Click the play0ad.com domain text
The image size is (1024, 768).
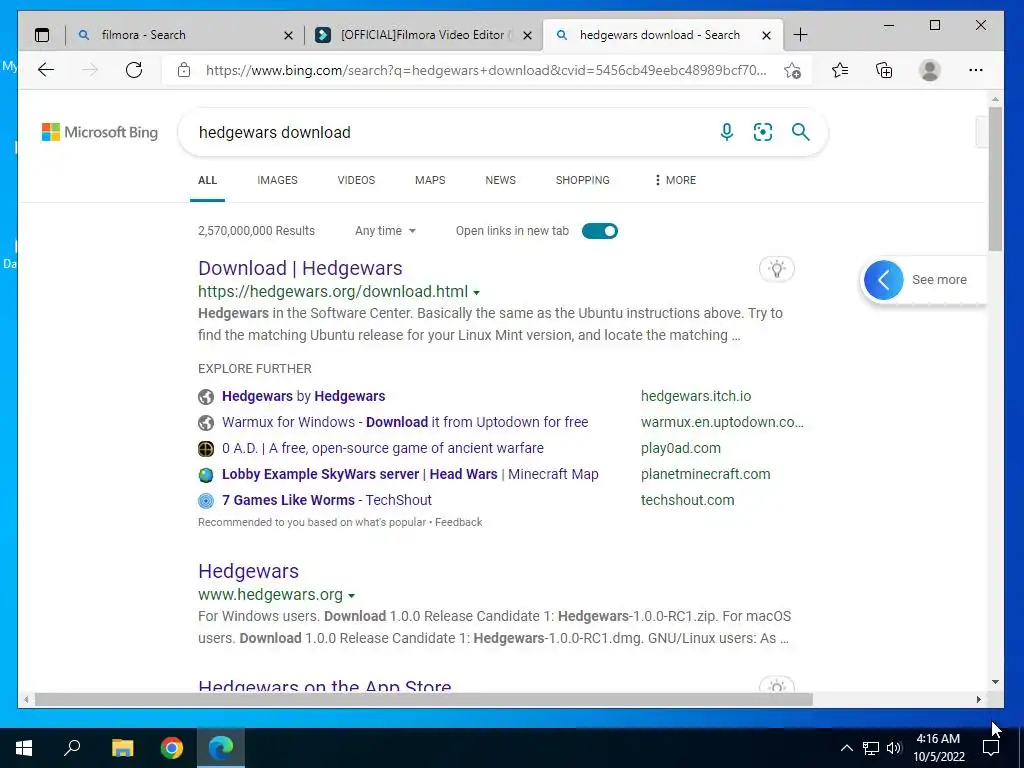tap(680, 449)
